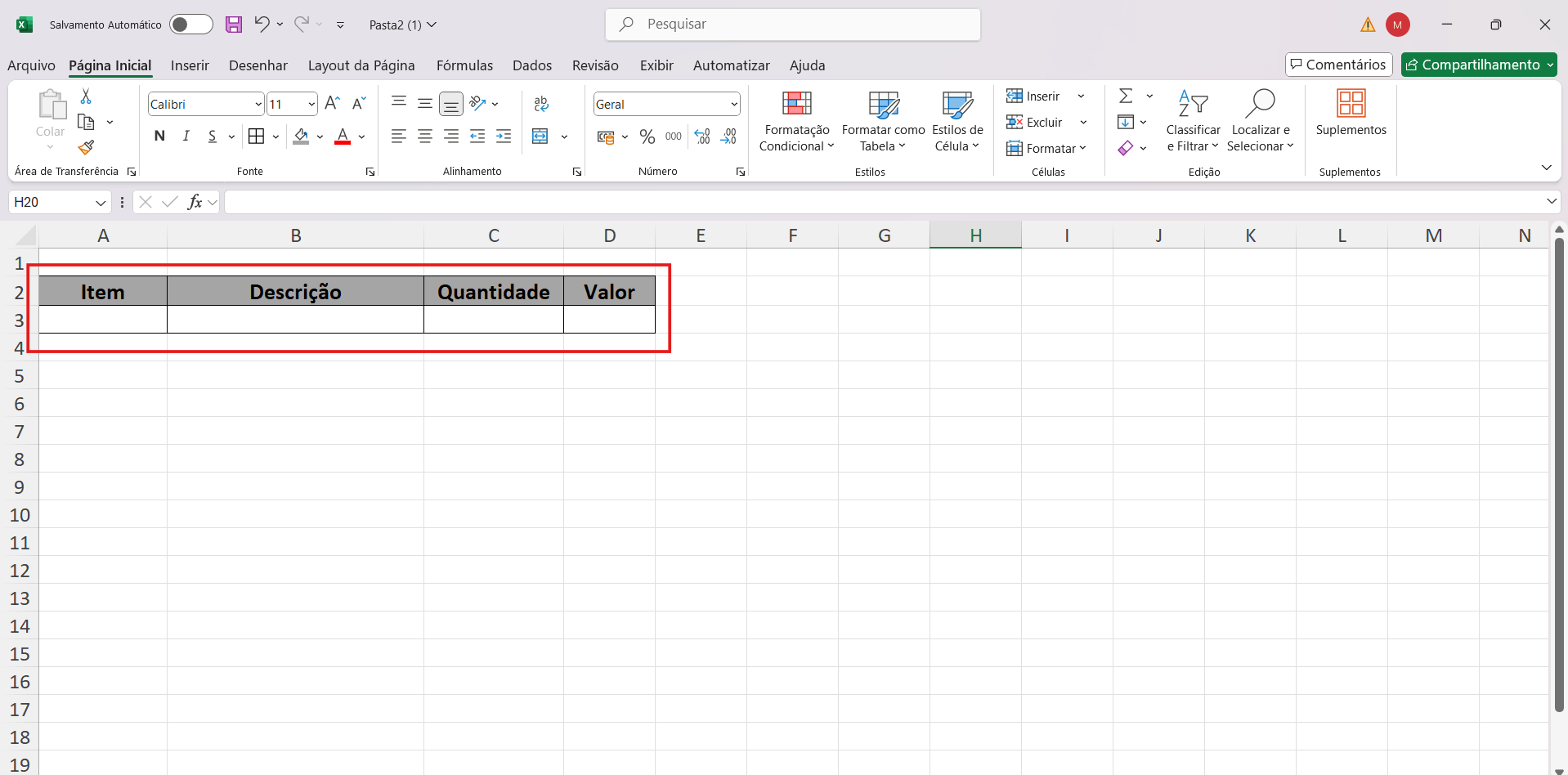Center text horizontally
This screenshot has height=775, width=1568.
[425, 137]
